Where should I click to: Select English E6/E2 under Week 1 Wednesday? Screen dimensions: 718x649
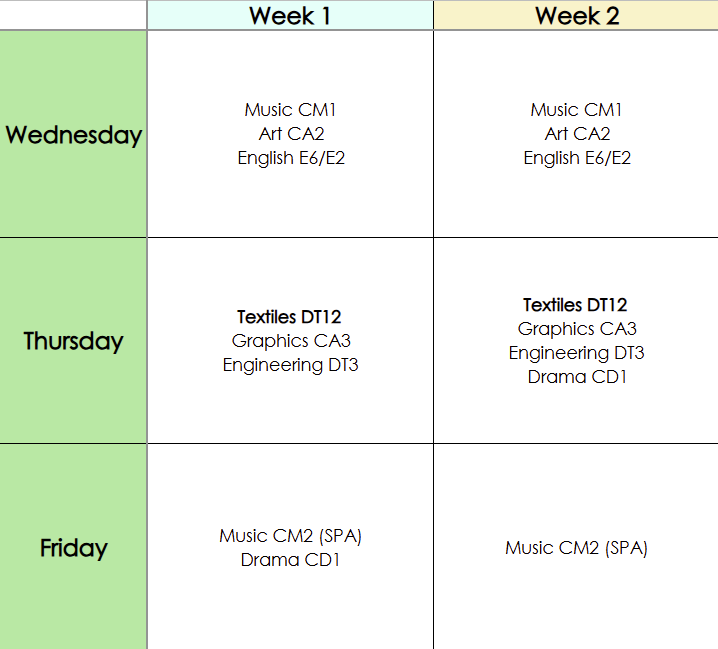point(290,158)
